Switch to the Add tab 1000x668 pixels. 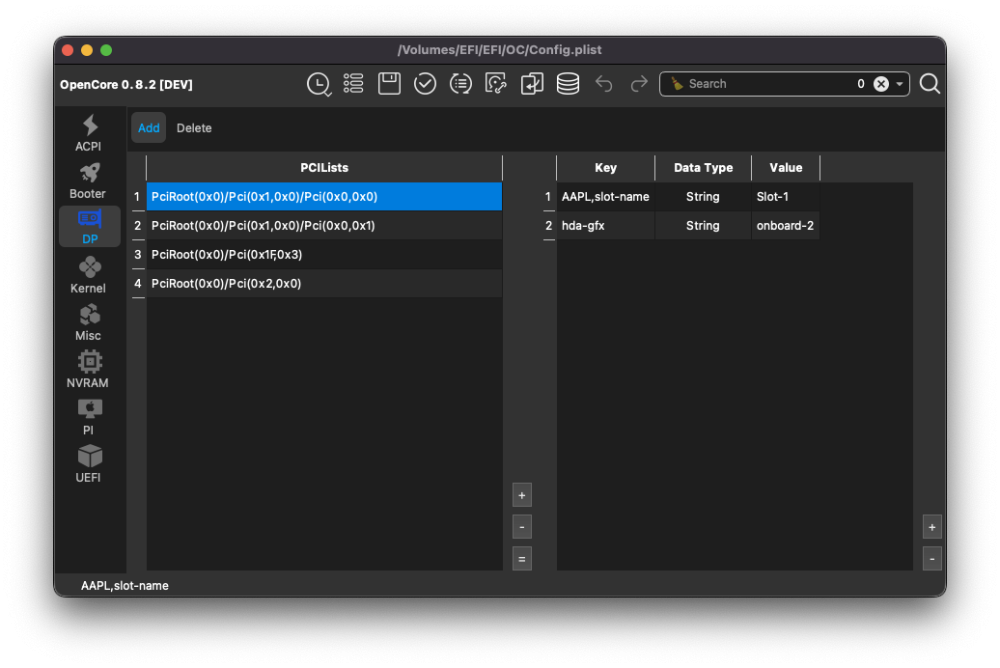(x=149, y=128)
